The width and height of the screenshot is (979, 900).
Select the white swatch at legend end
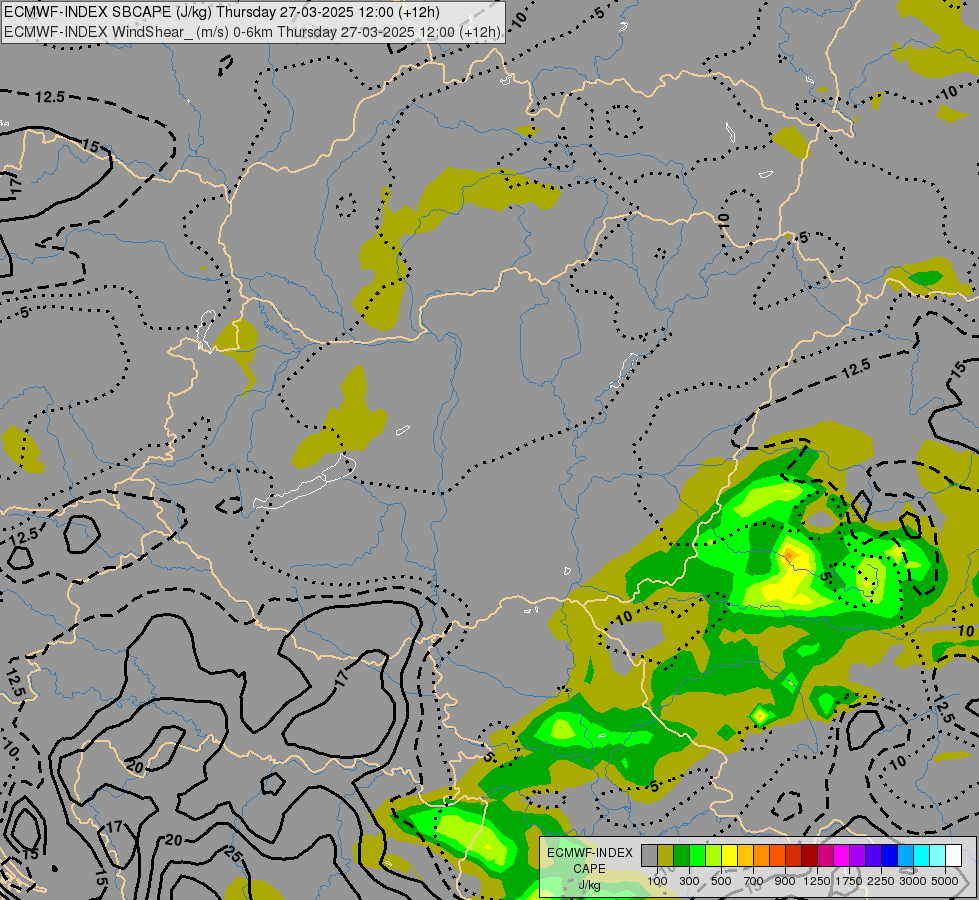coord(953,855)
